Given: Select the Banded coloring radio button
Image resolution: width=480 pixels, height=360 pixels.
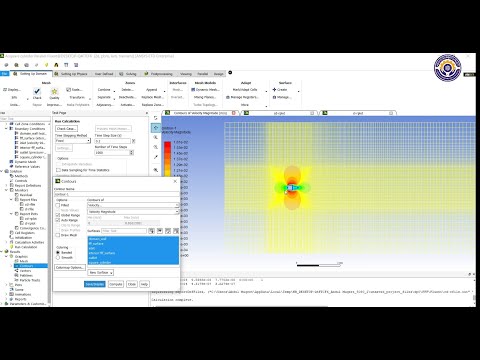Looking at the screenshot, I should (58, 253).
